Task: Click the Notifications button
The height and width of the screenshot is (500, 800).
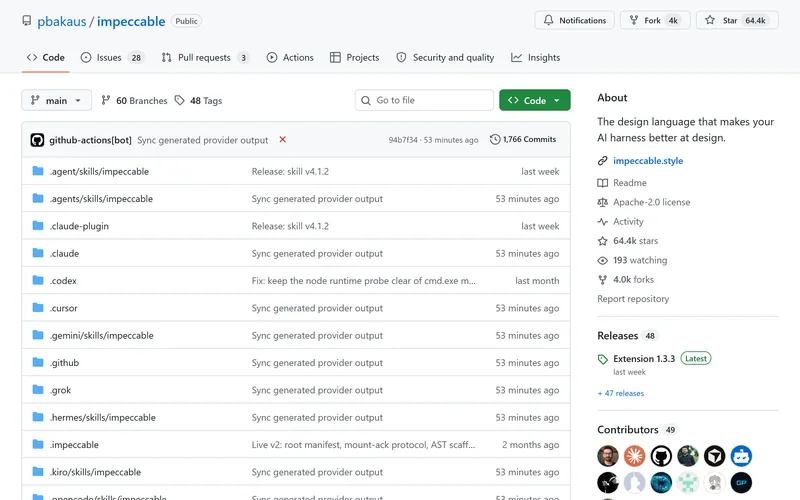Action: pos(574,20)
